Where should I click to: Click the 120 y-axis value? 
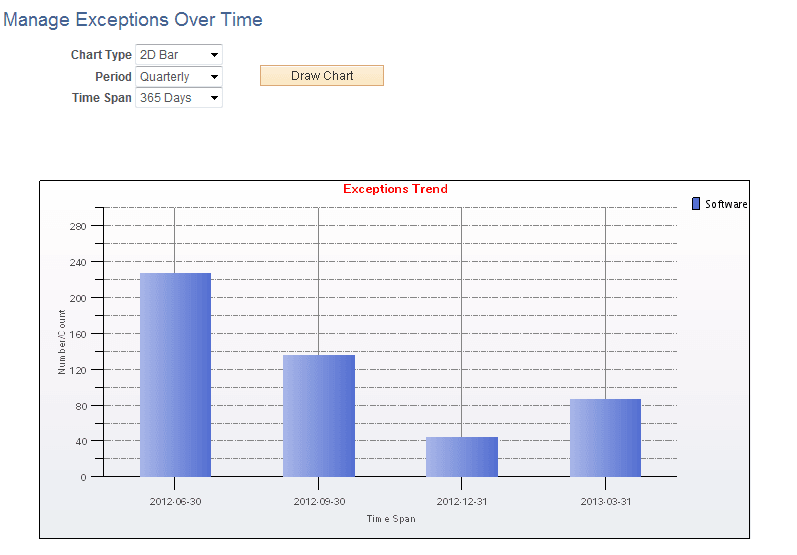(x=78, y=371)
